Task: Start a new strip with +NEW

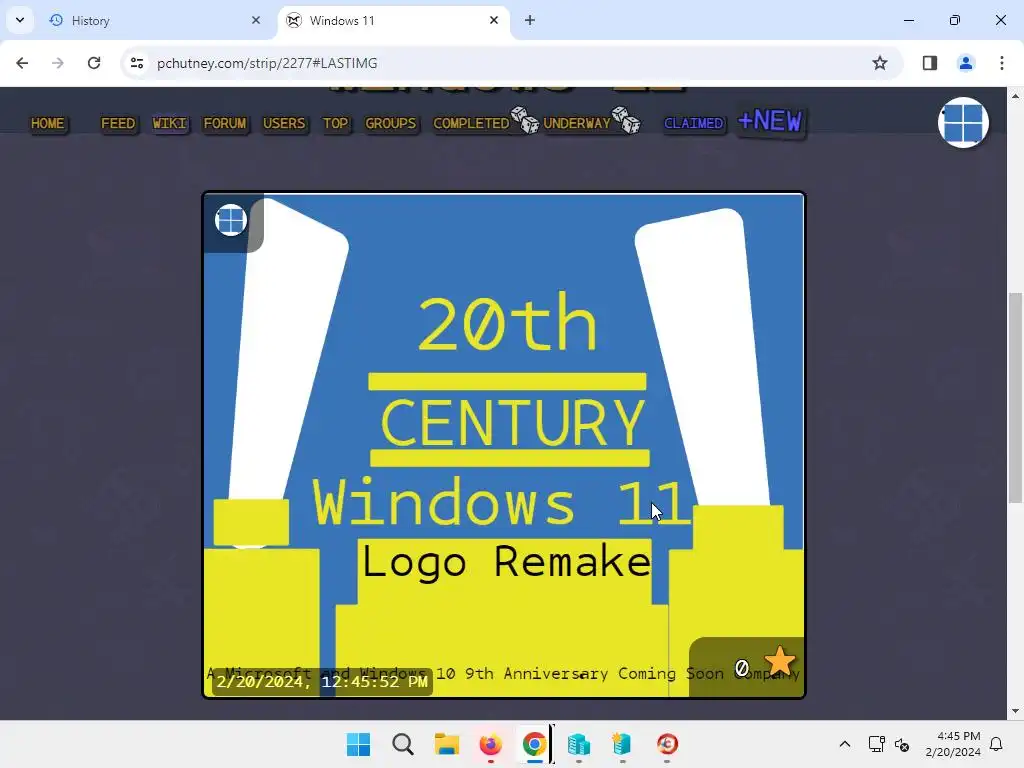Action: click(x=770, y=121)
